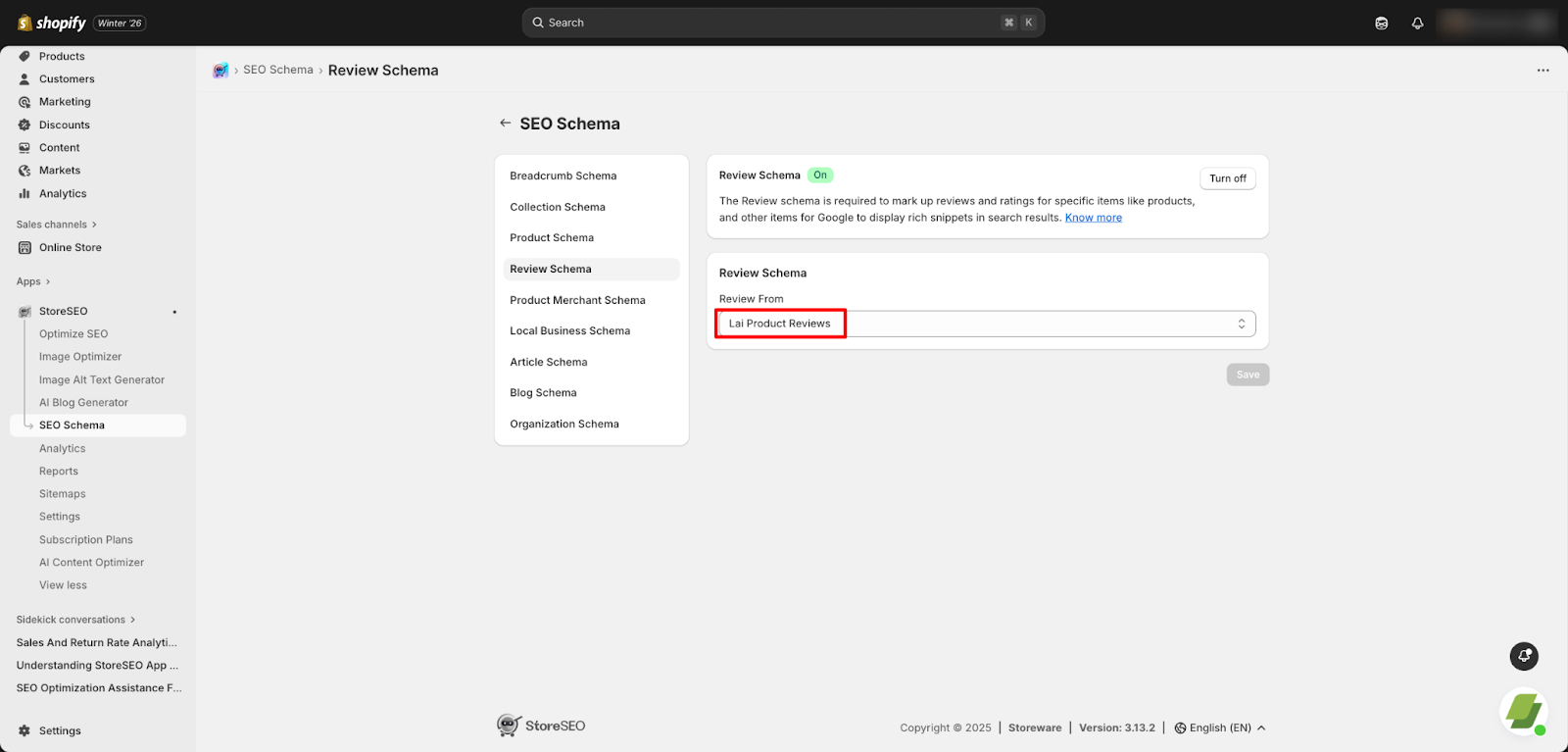Open Image Alt Text Generator
1568x752 pixels.
tap(102, 379)
